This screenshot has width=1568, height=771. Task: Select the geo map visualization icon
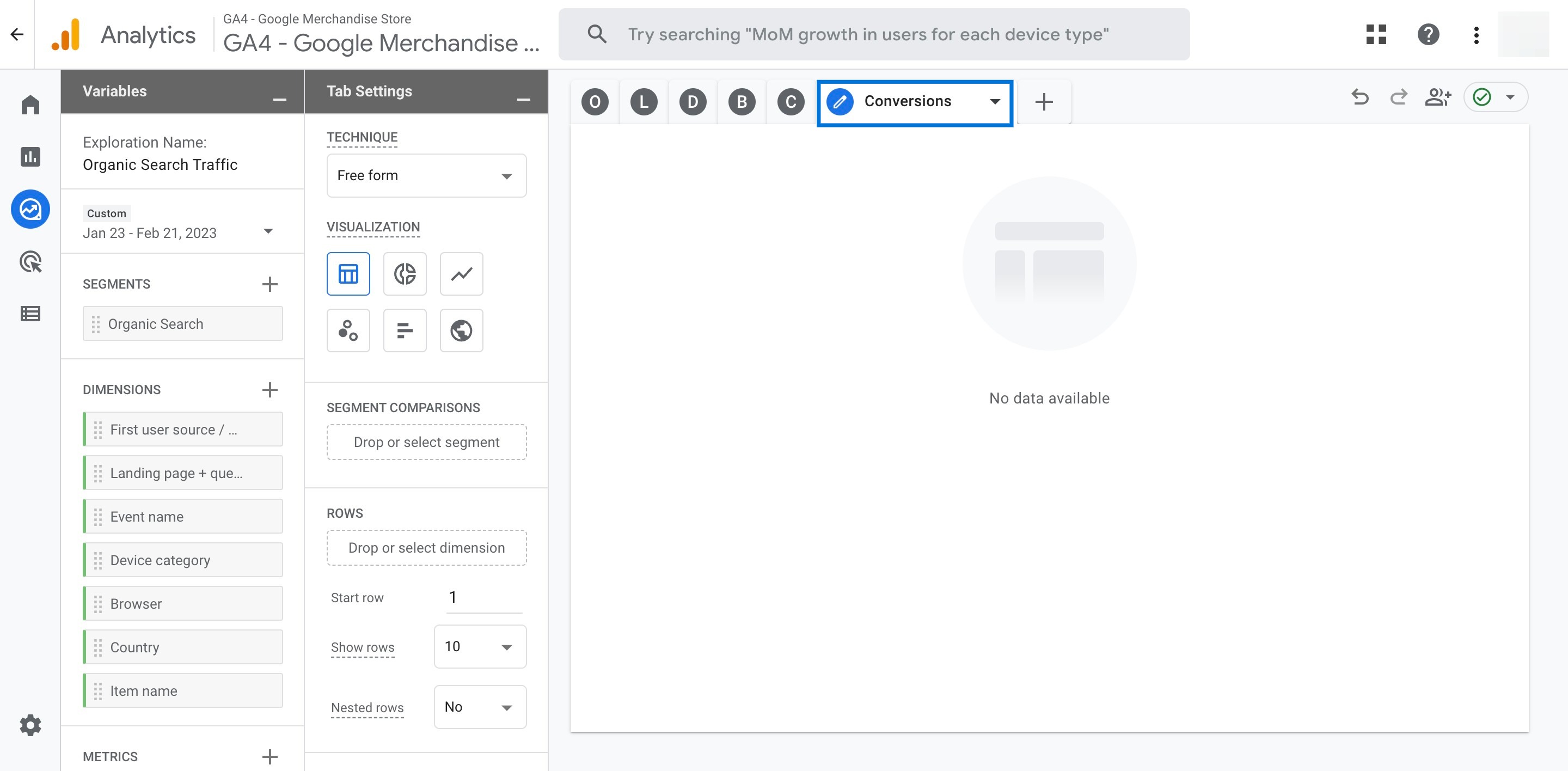(461, 330)
